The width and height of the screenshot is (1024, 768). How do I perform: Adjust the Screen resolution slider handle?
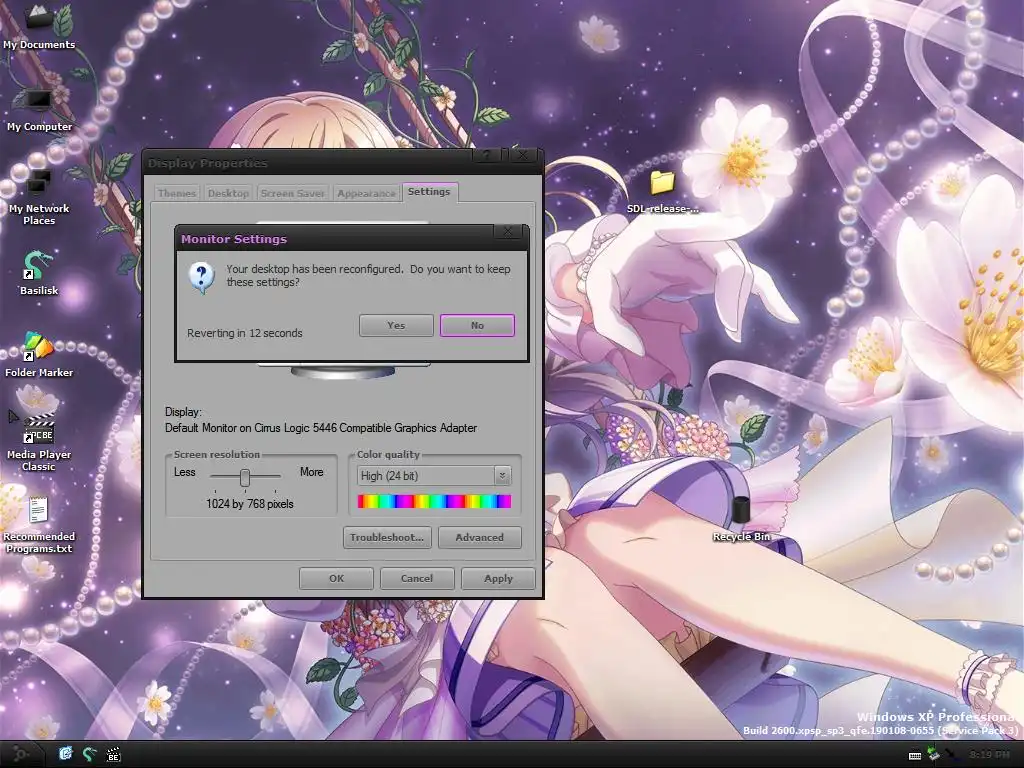coord(245,478)
